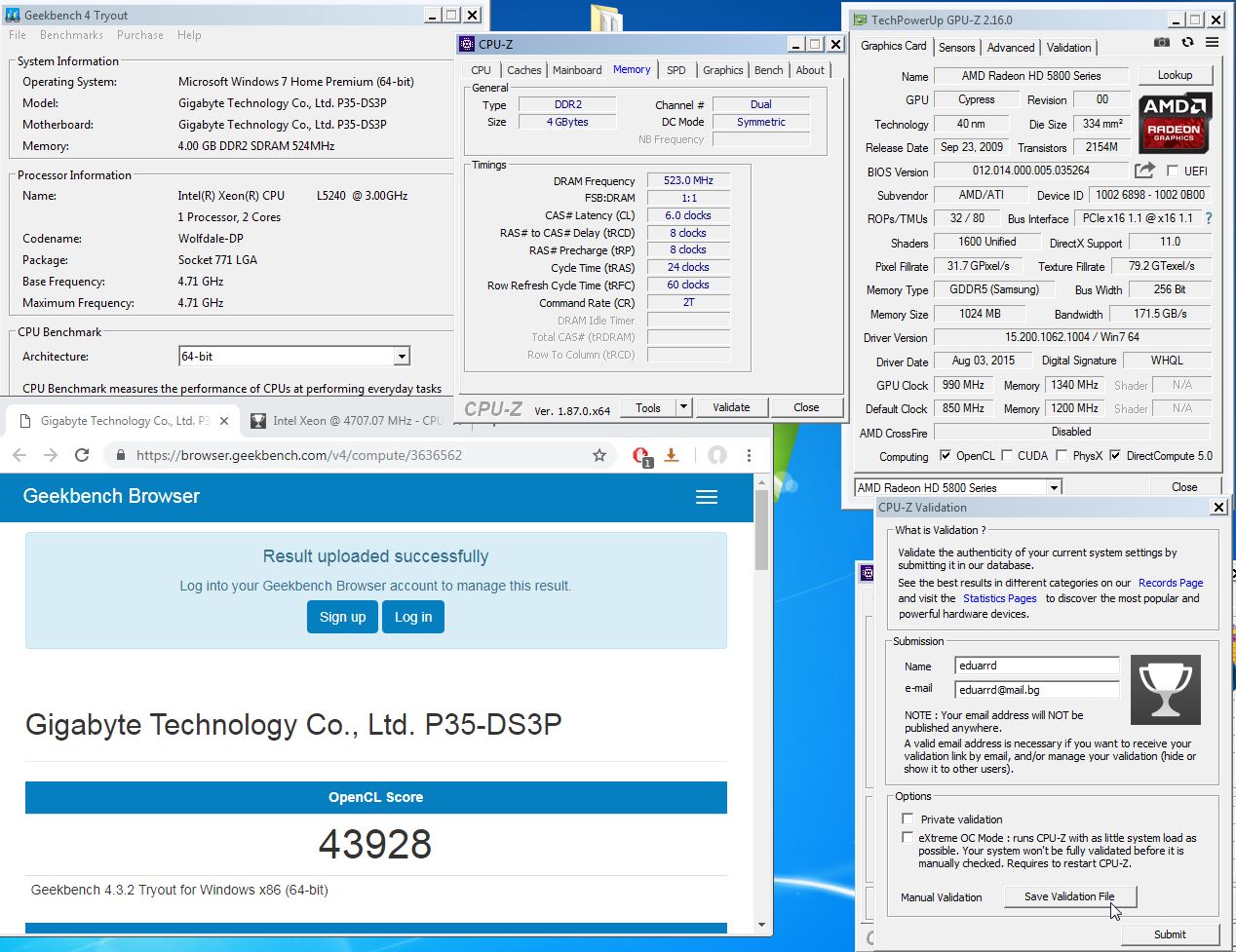This screenshot has width=1236, height=952.
Task: Click the trophy icon in CPU-Z Validation
Action: (1166, 689)
